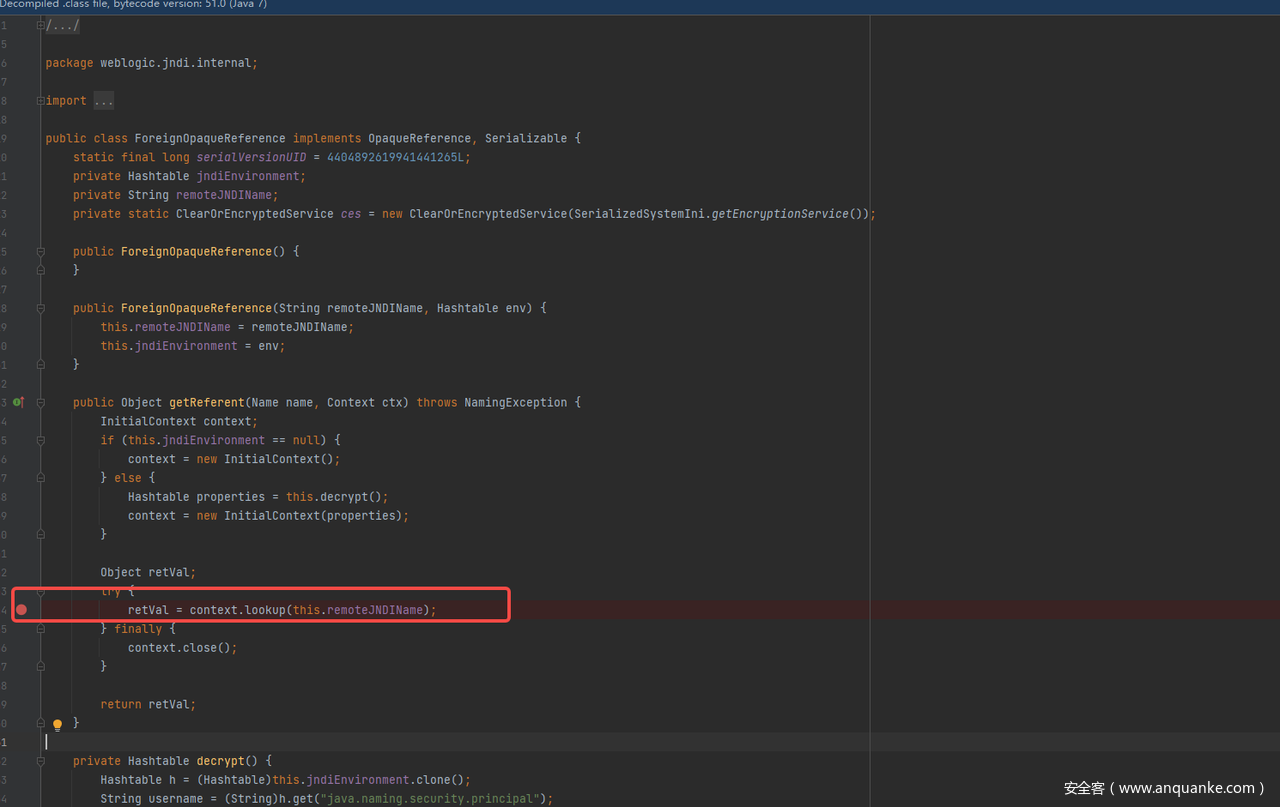
Task: Click the yellow lightbulb intention icon
Action: pos(57,725)
